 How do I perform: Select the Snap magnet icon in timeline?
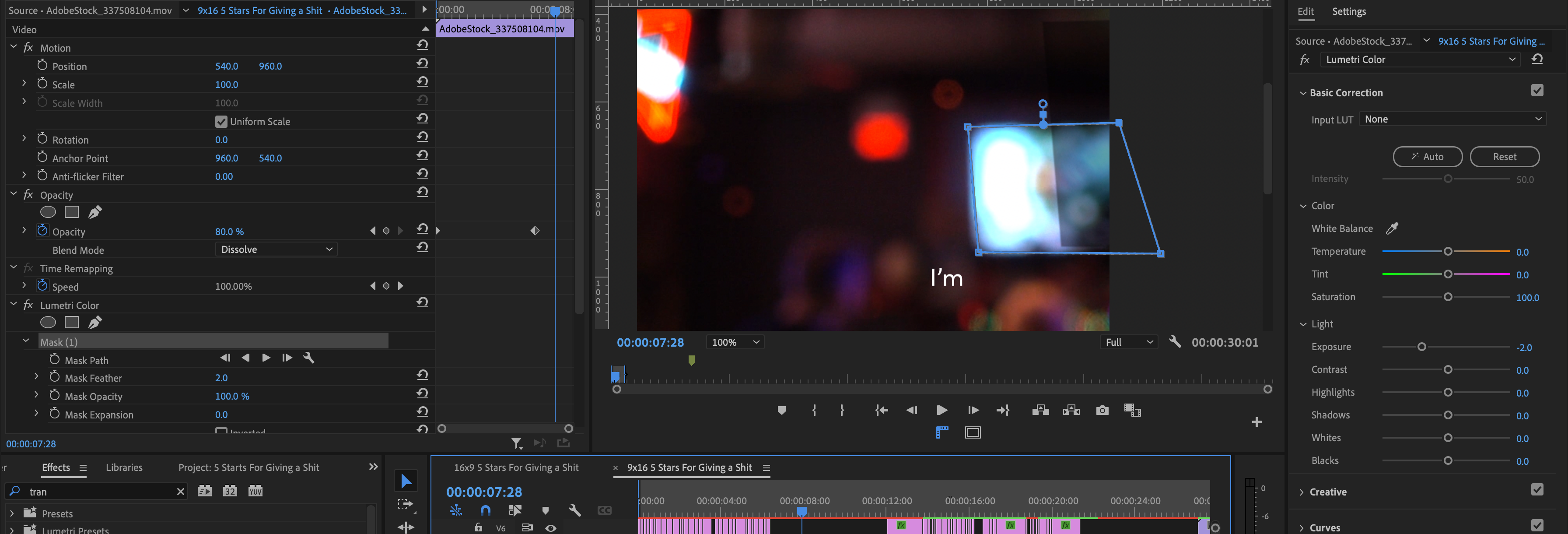click(486, 510)
